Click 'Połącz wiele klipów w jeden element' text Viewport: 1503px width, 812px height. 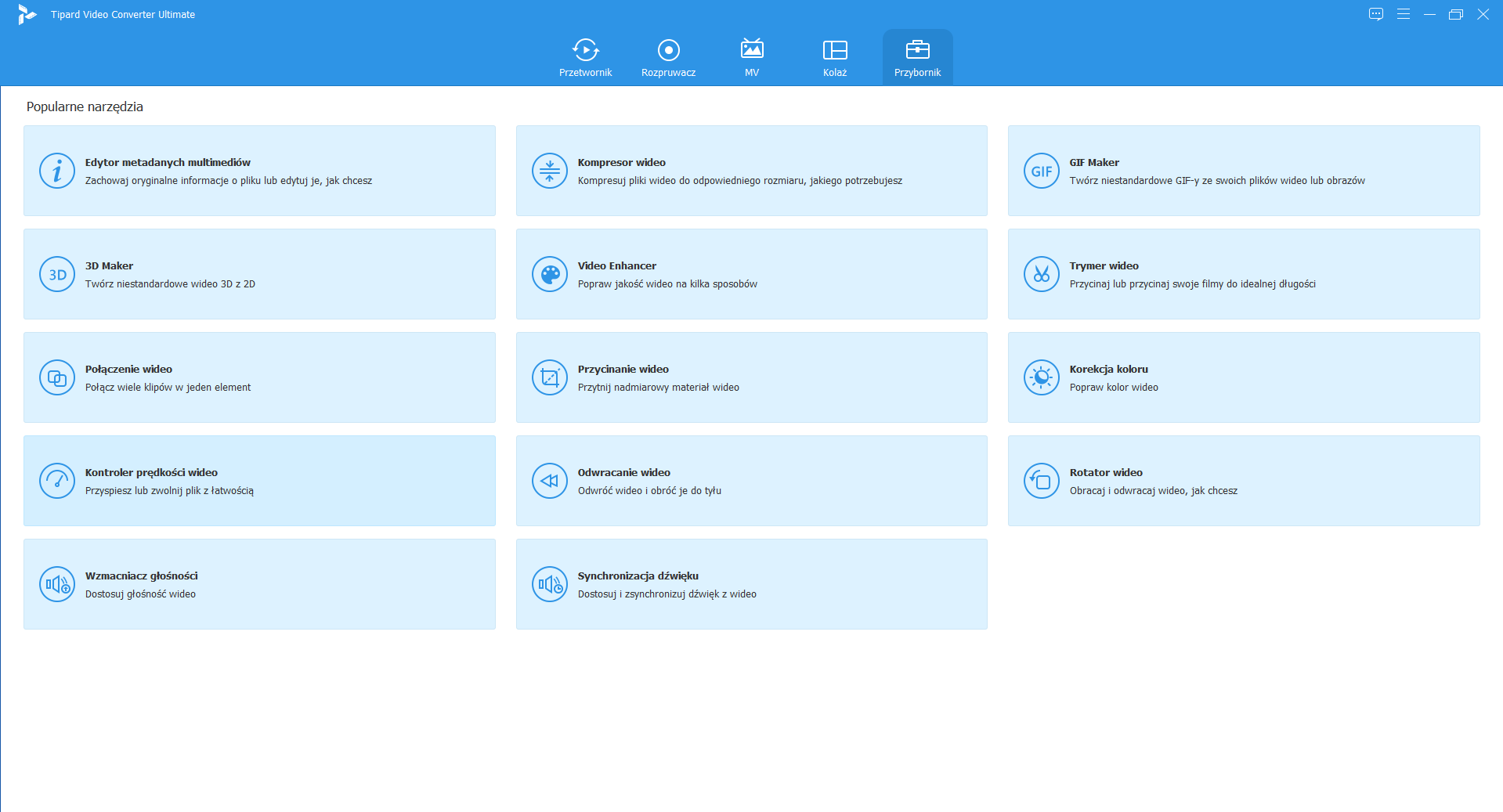168,388
